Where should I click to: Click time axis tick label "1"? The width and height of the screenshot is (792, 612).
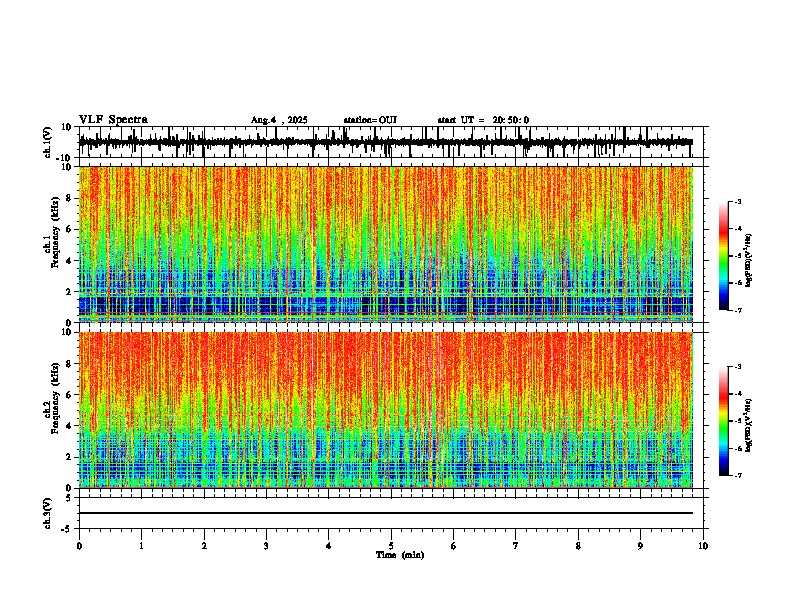141,546
